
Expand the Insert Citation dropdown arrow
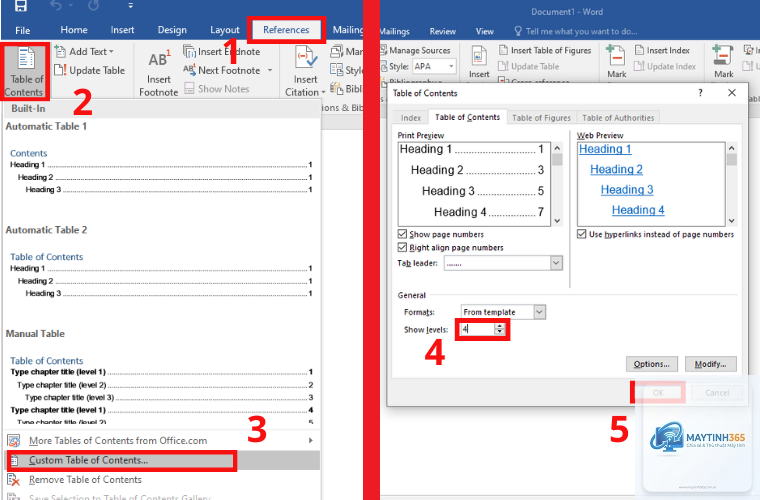(x=323, y=92)
